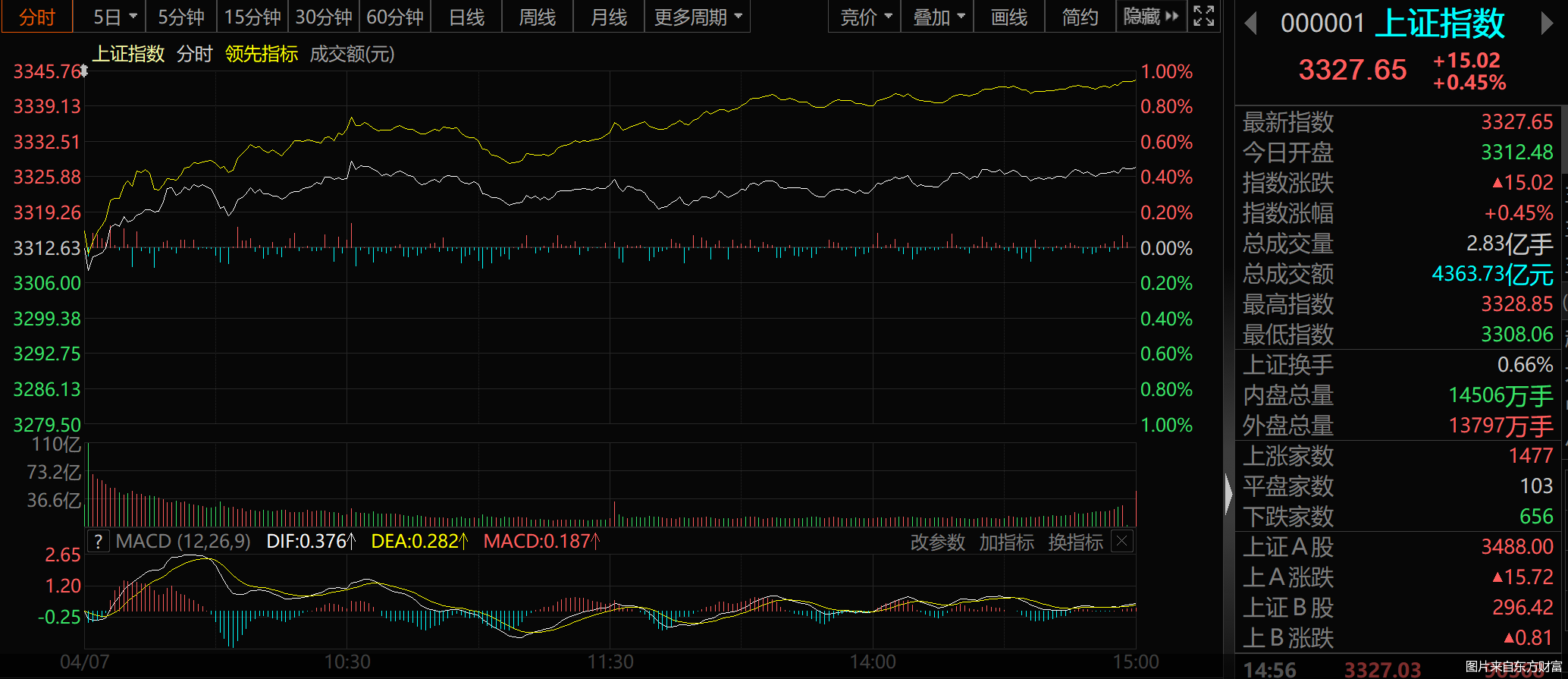Click the 11:30 marker on the time axis

click(x=610, y=662)
